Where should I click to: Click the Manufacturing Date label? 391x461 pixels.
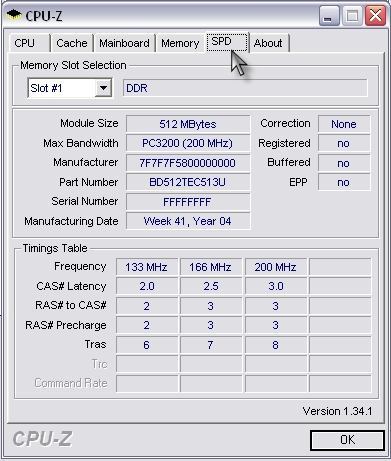coord(71,221)
